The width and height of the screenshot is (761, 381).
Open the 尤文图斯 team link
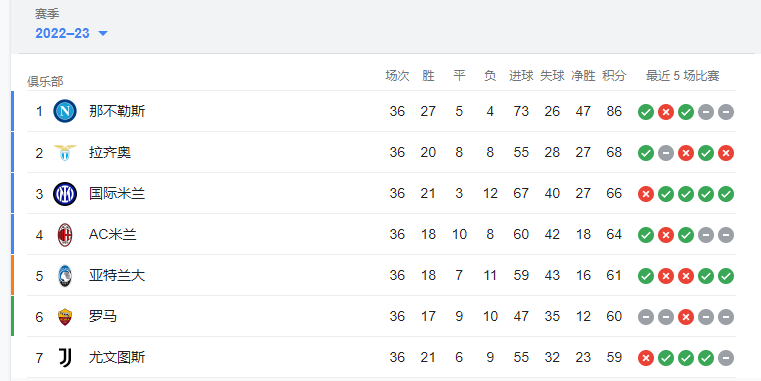(x=117, y=358)
